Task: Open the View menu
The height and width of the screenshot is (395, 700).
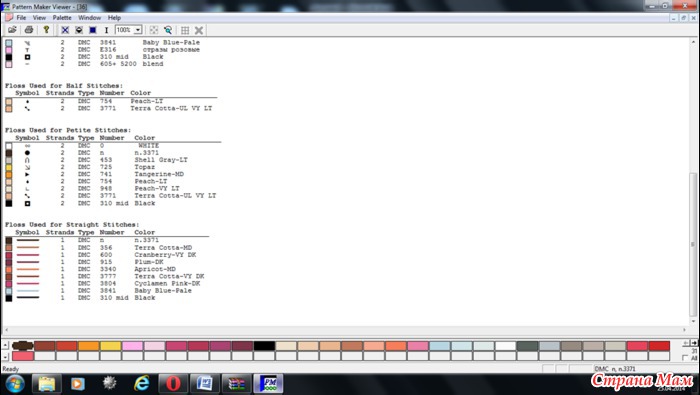Action: [x=39, y=18]
